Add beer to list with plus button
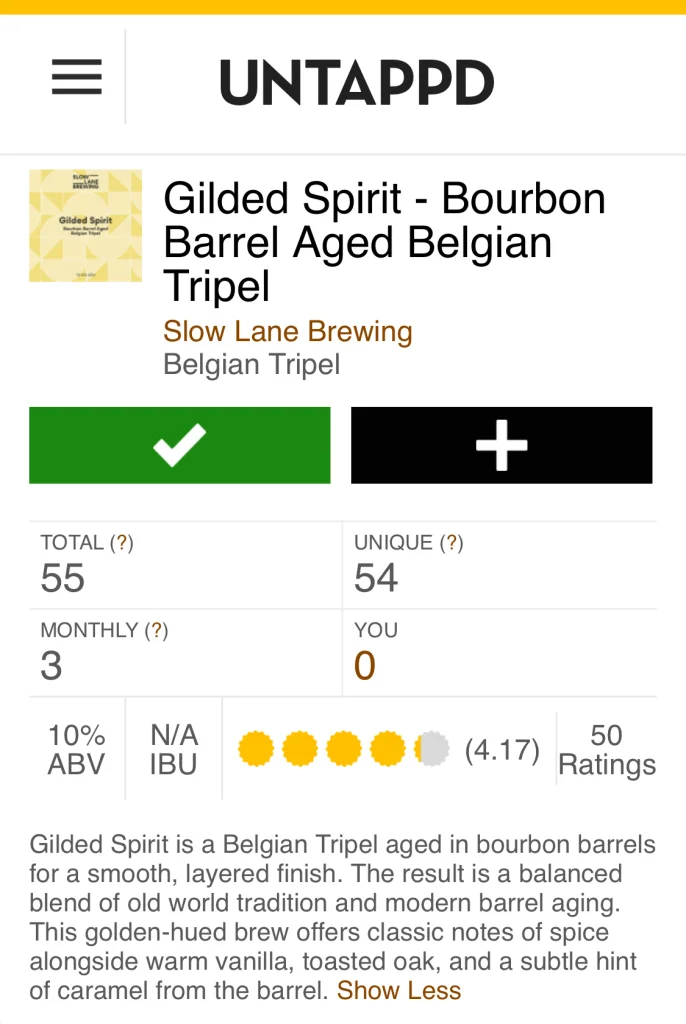 501,445
